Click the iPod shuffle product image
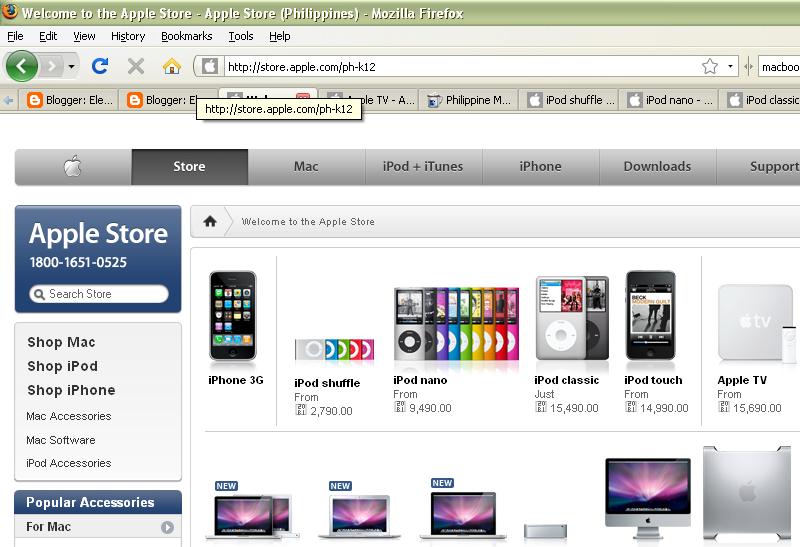 tap(334, 350)
